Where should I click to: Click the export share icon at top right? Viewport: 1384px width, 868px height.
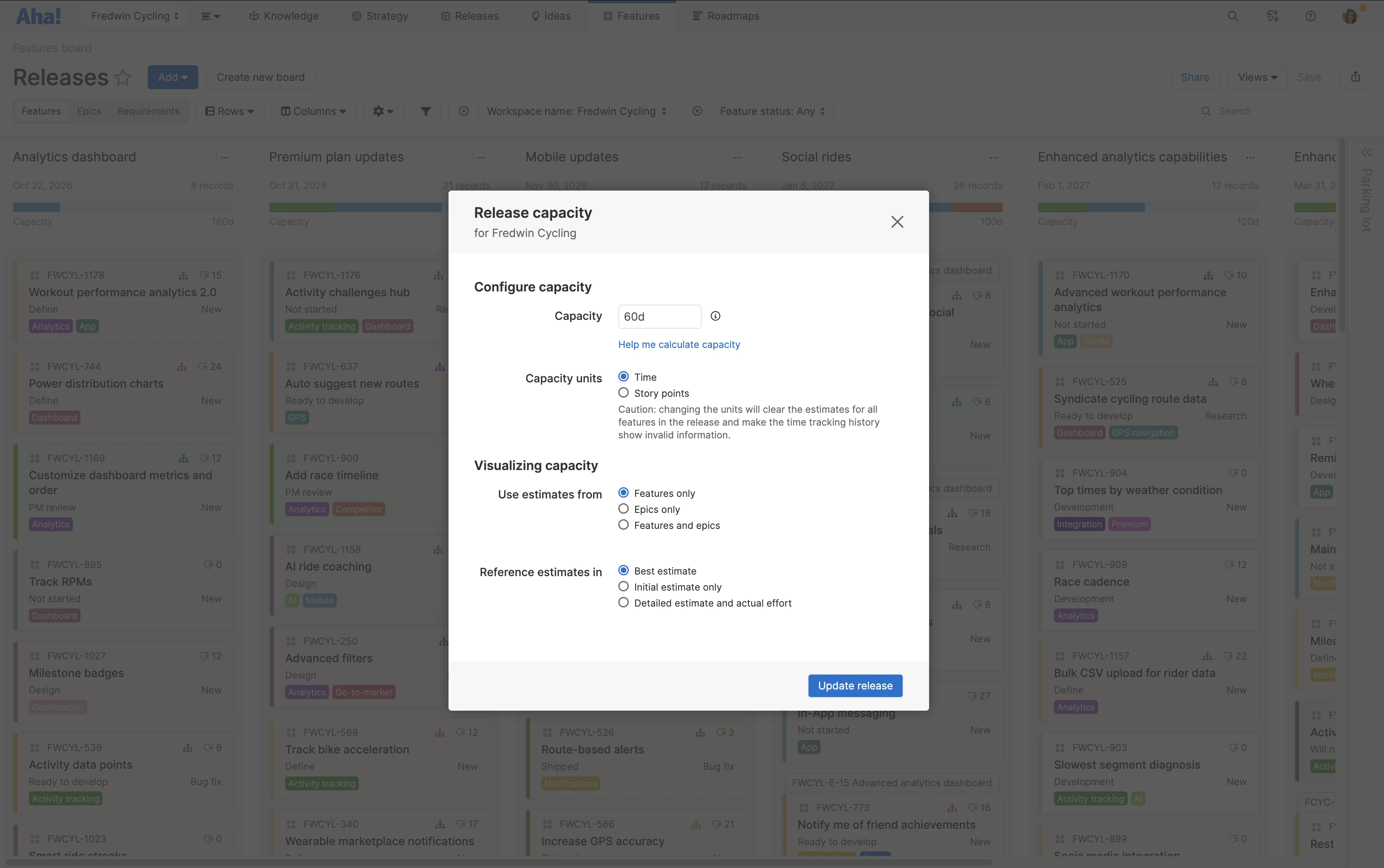pos(1355,77)
